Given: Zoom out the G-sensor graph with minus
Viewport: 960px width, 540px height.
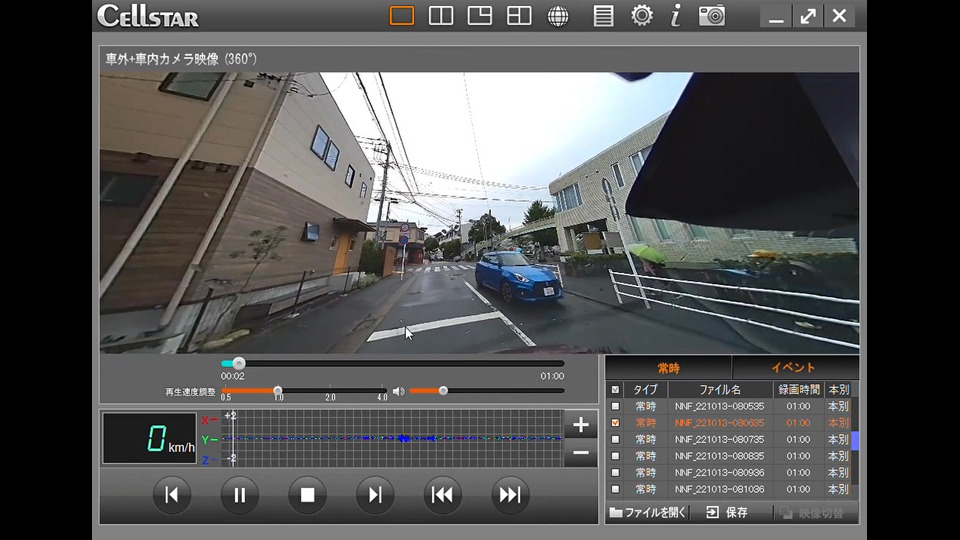Looking at the screenshot, I should (x=581, y=454).
